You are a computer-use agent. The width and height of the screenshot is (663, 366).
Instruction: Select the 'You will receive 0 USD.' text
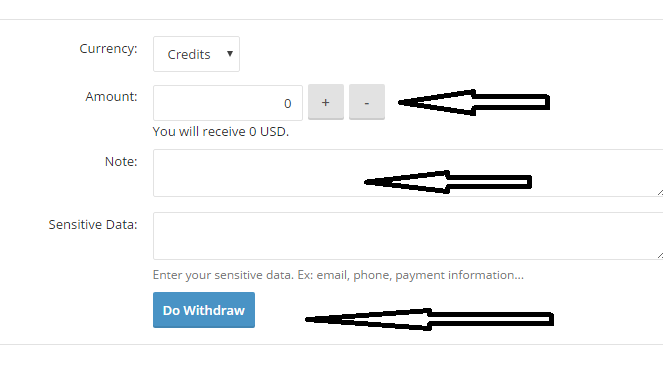click(221, 132)
